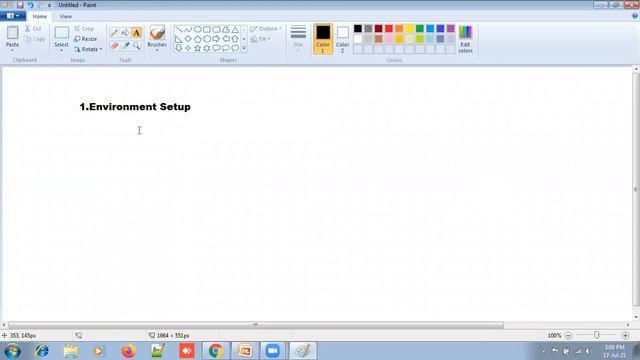Viewport: 640px width, 360px height.
Task: Click the Zoom in plus button
Action: (625, 335)
